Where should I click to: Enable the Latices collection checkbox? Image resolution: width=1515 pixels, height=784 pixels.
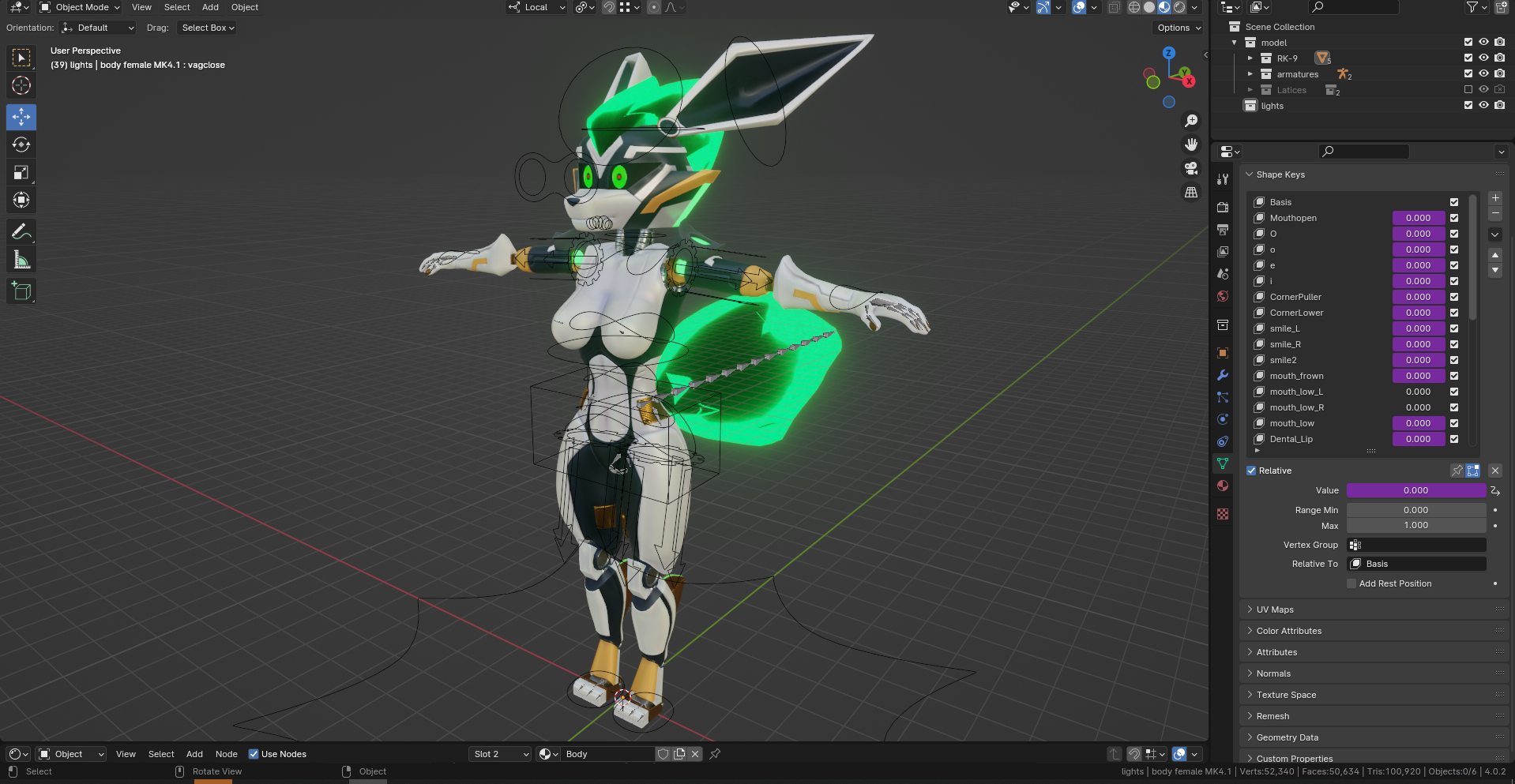click(x=1468, y=89)
